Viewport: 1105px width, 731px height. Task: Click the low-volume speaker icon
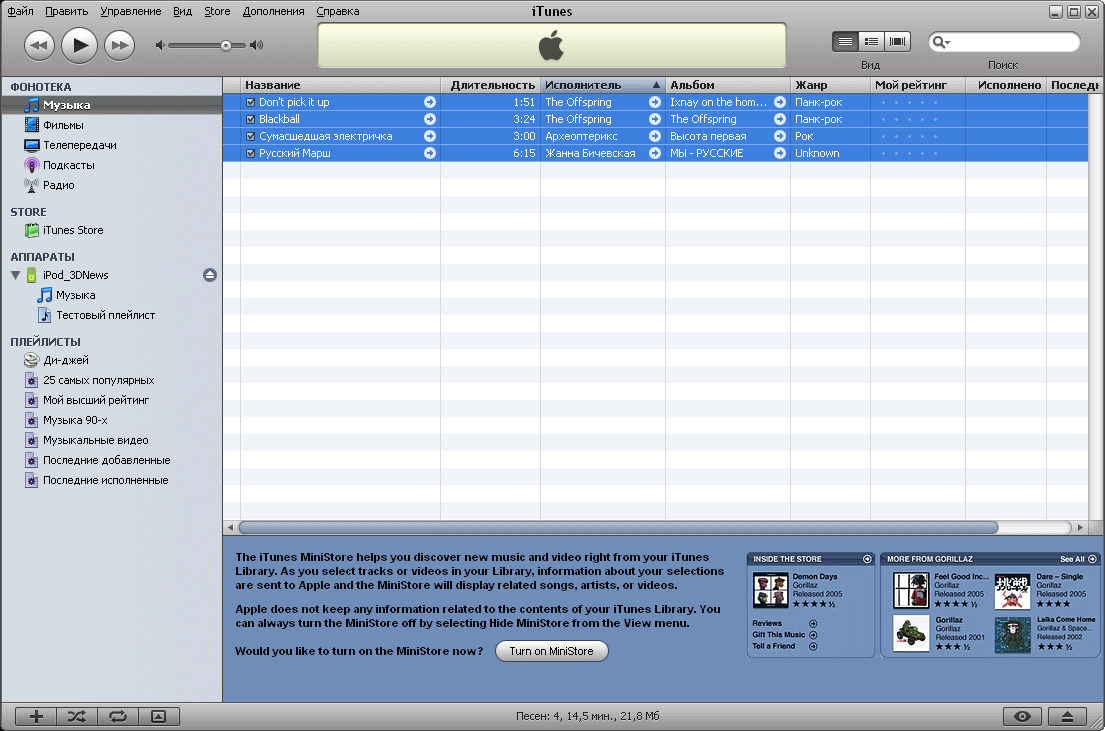160,45
